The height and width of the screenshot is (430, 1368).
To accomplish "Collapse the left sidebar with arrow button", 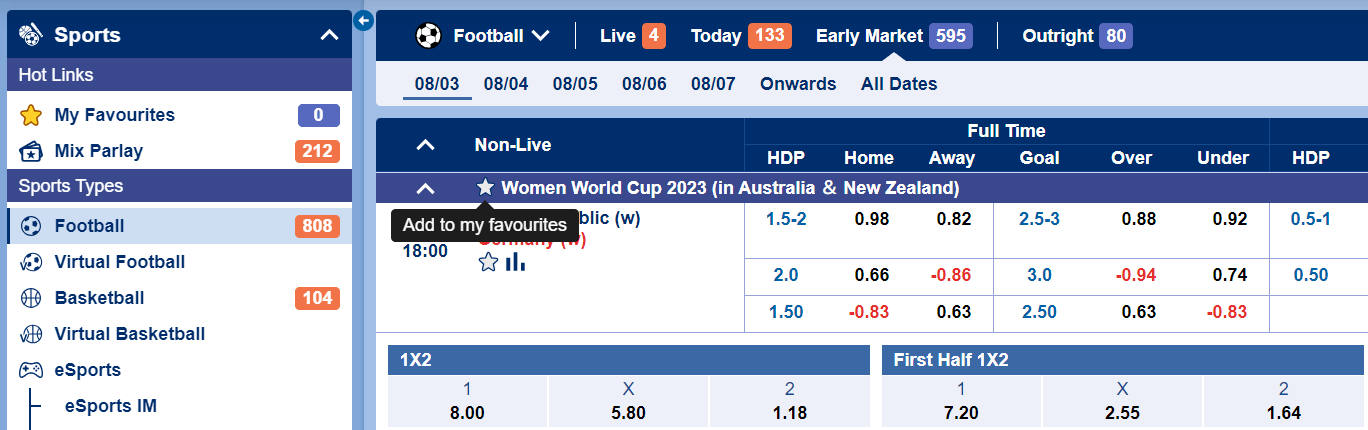I will point(363,20).
